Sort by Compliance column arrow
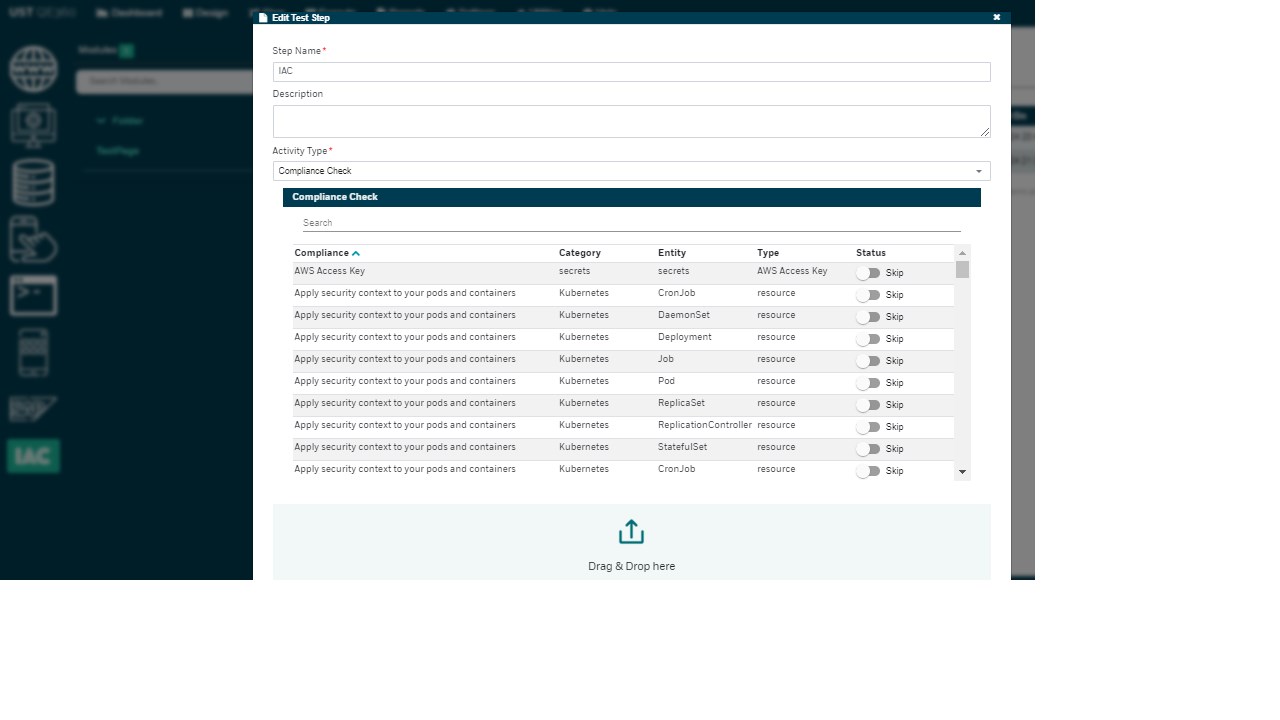 coord(356,254)
